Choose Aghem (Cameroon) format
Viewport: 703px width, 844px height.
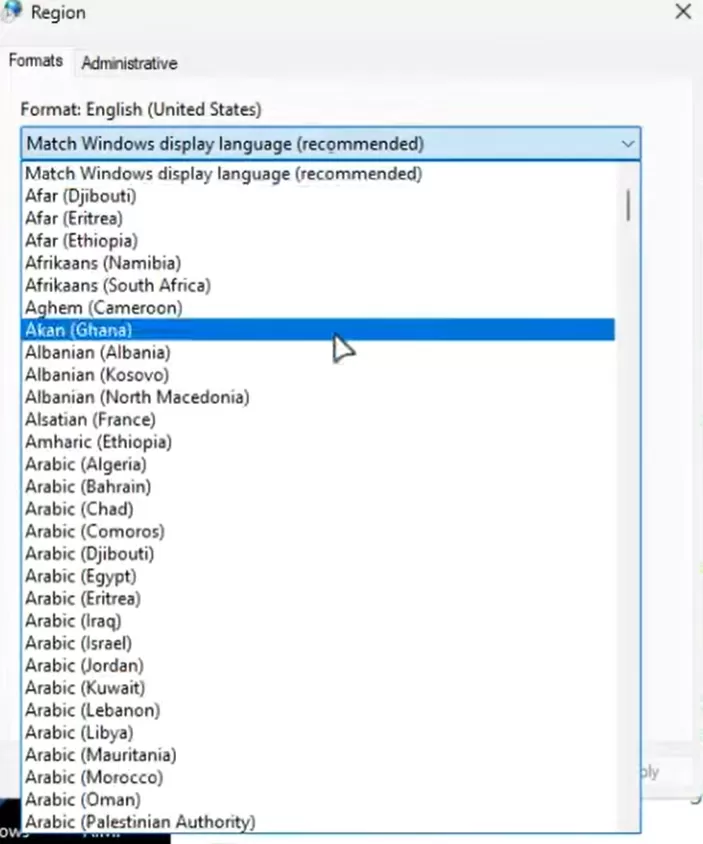[319, 308]
